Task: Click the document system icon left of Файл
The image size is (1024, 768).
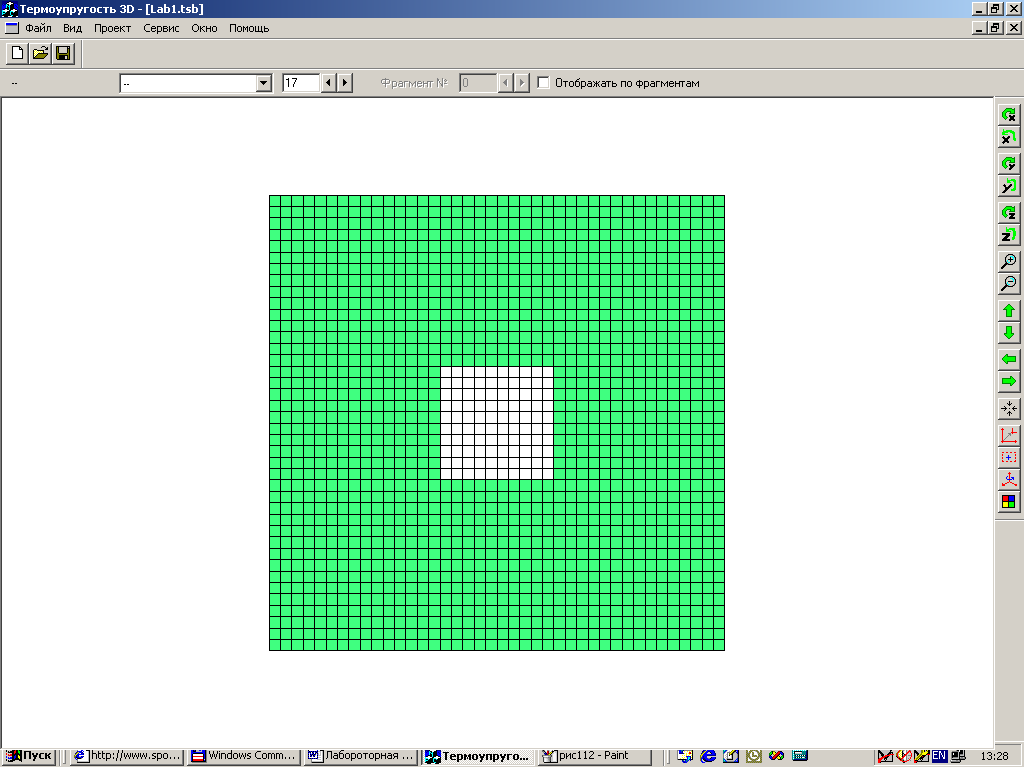Action: pos(12,28)
